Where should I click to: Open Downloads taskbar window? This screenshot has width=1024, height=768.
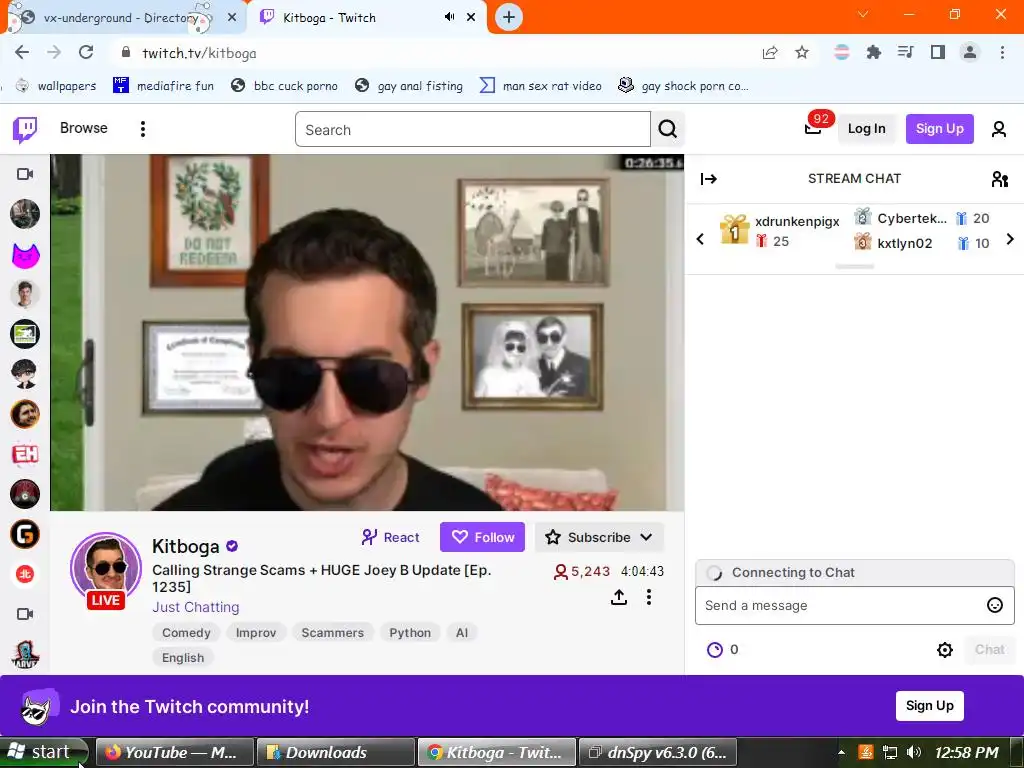pyautogui.click(x=336, y=752)
